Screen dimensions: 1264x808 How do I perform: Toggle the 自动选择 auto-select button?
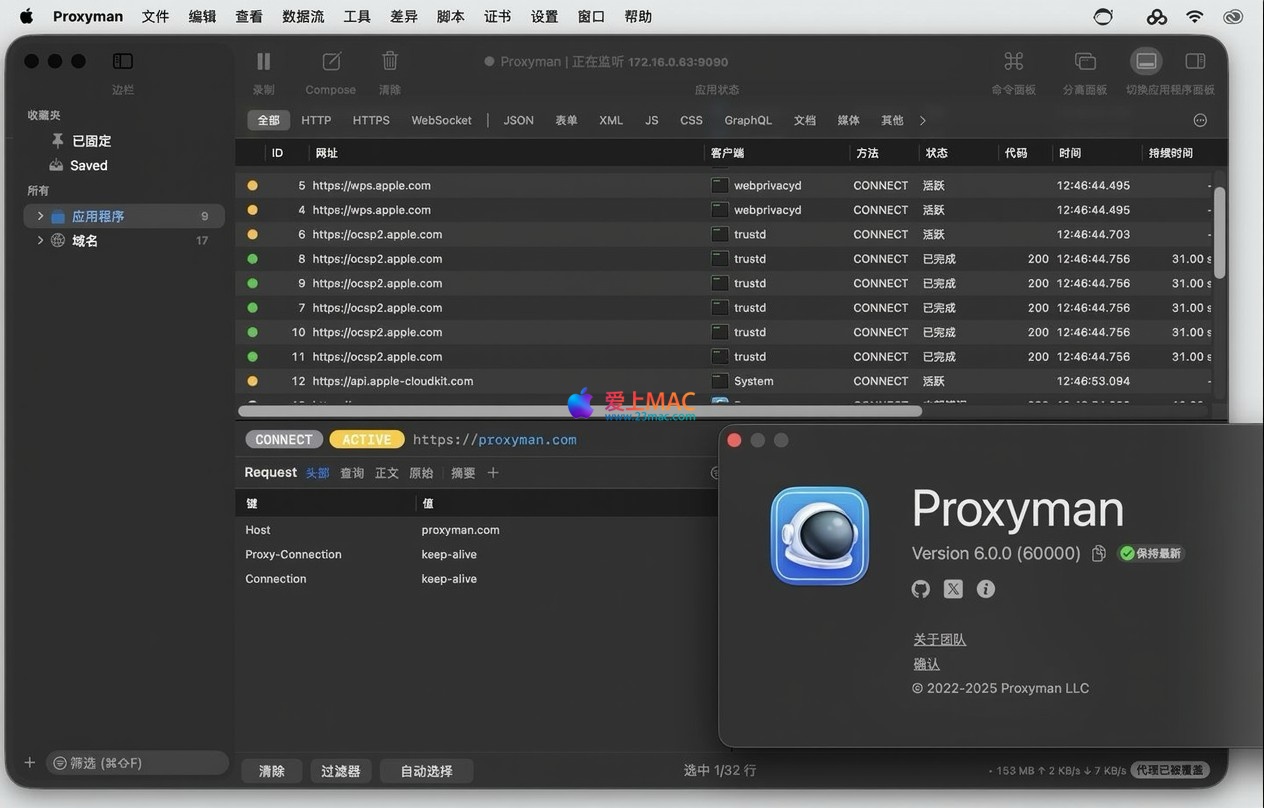coord(427,771)
